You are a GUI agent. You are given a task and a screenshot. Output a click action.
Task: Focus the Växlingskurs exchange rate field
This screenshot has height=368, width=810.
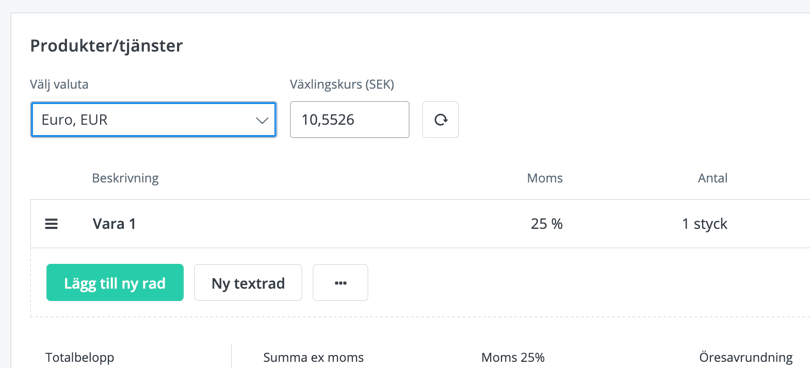(x=350, y=119)
